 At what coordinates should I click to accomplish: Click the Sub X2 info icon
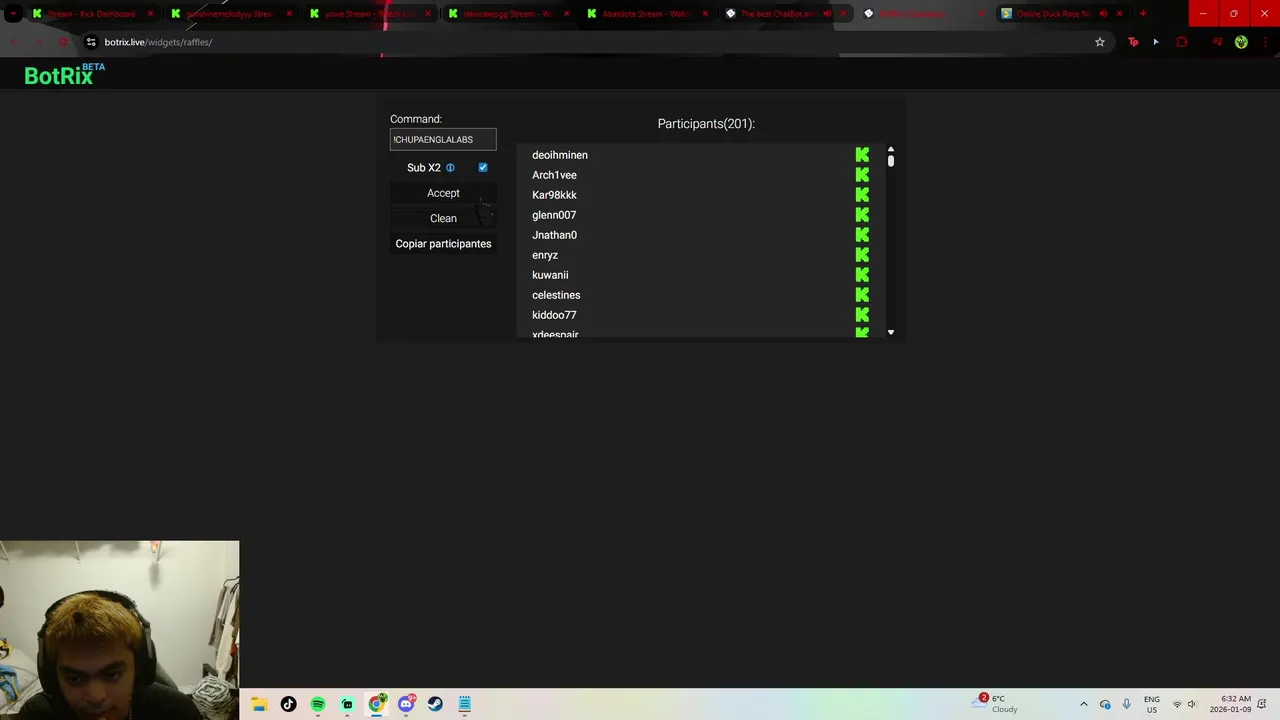450,168
